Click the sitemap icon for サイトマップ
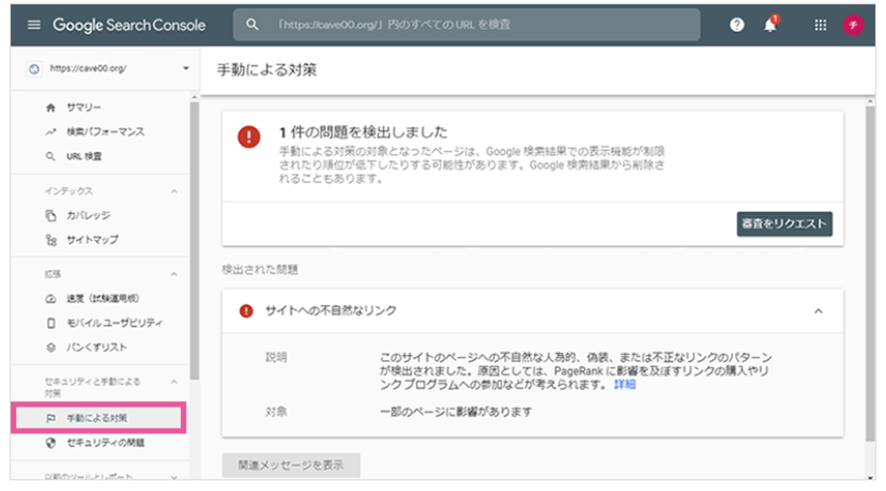 coord(51,240)
